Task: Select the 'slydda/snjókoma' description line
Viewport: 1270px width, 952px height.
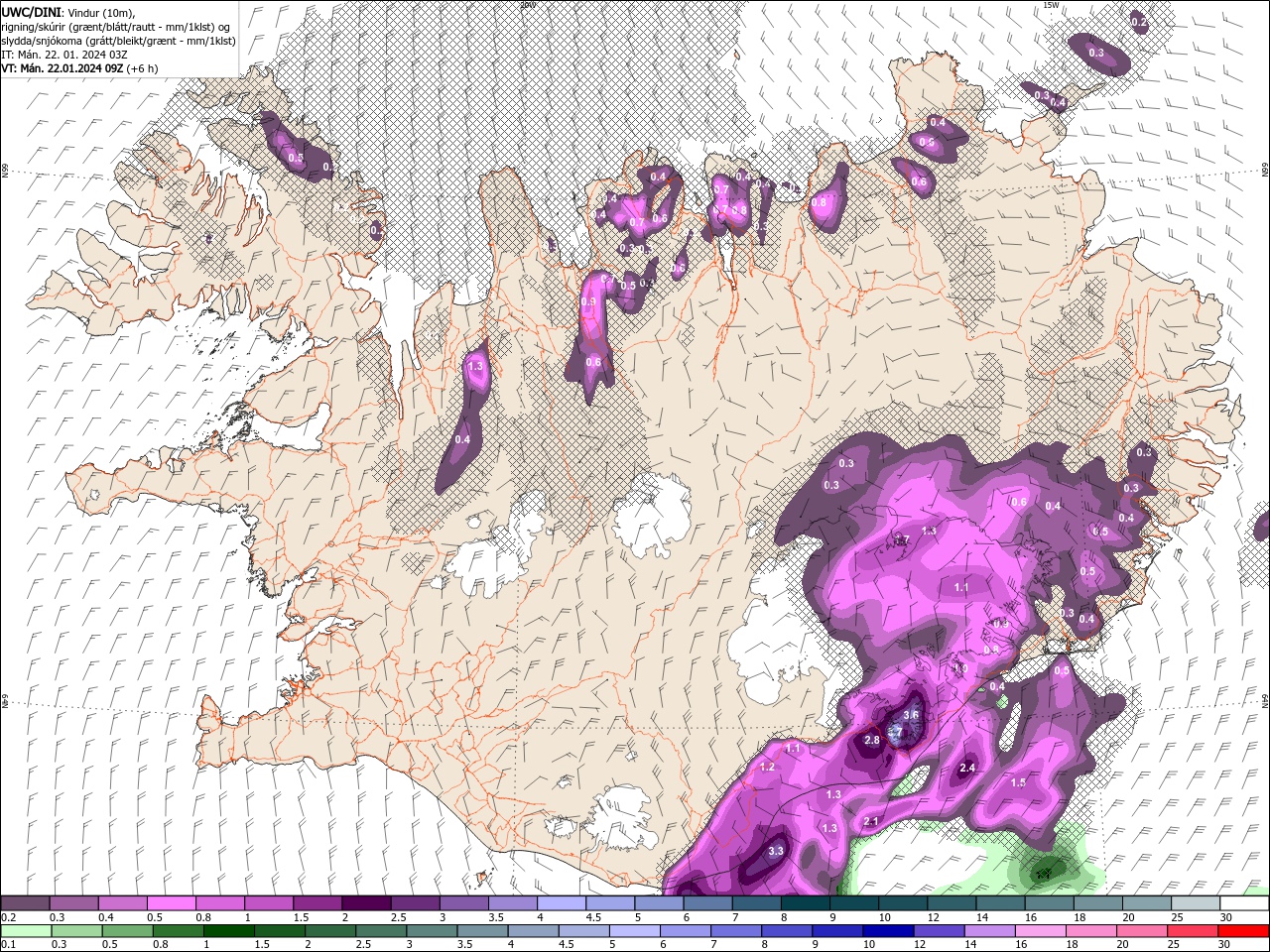Action: [x=118, y=40]
